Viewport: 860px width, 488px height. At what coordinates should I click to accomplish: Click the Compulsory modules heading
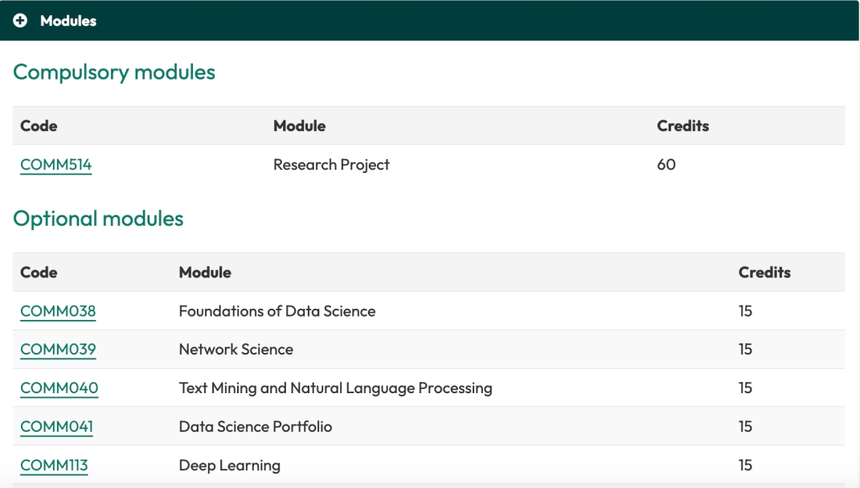click(x=114, y=72)
